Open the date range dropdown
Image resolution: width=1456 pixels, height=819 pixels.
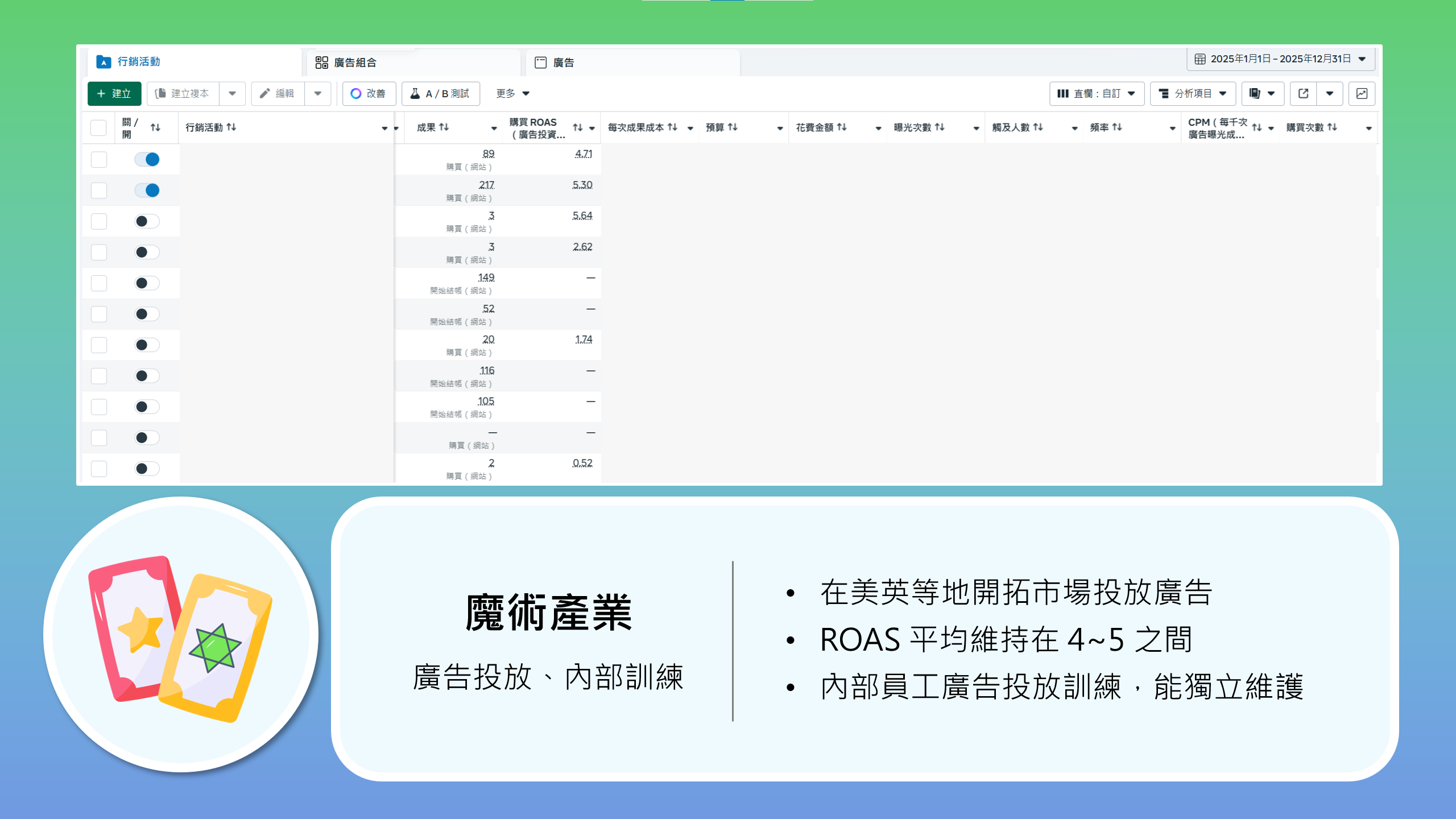coord(1280,59)
